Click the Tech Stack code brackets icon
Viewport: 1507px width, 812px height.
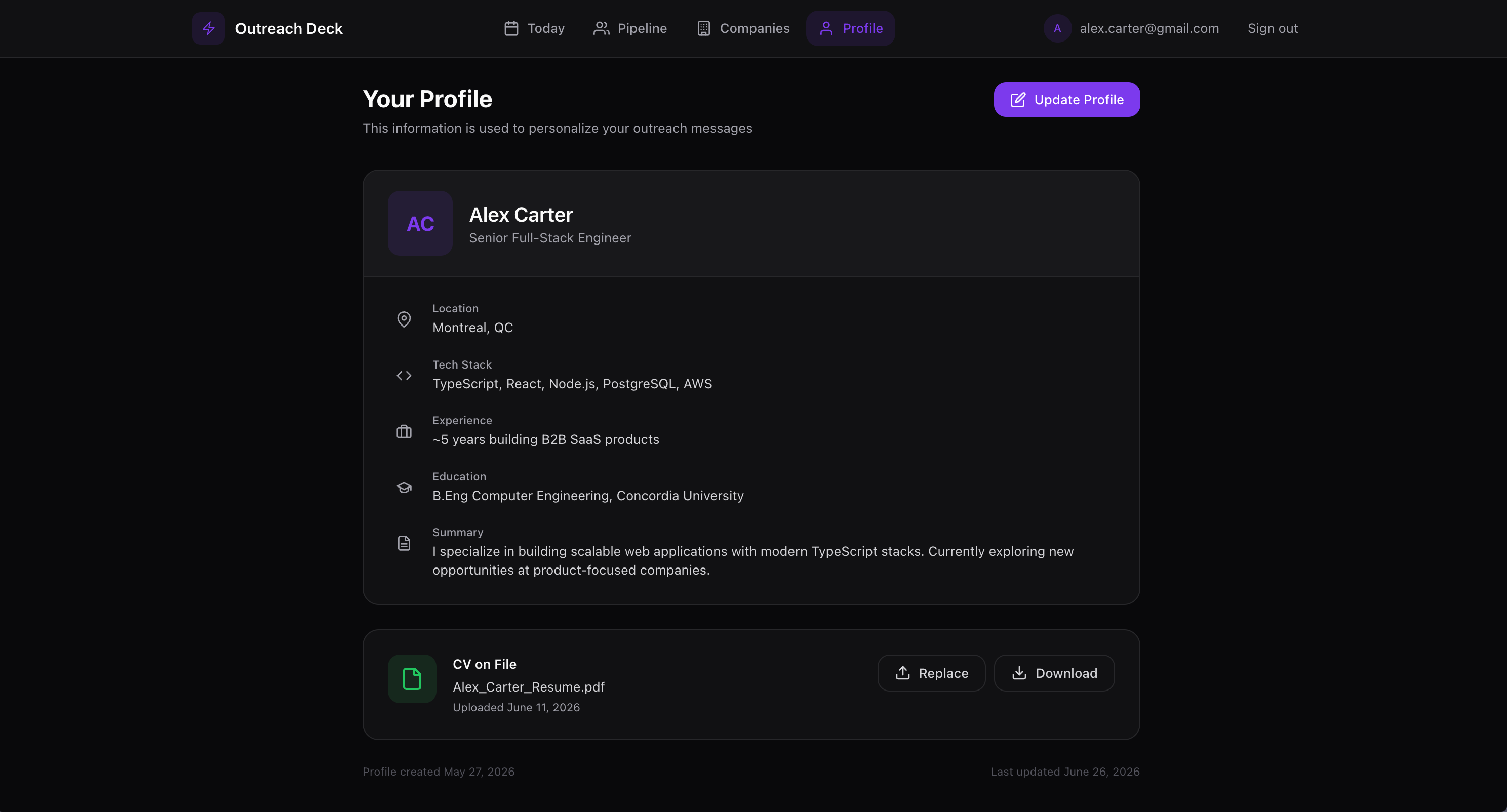404,376
